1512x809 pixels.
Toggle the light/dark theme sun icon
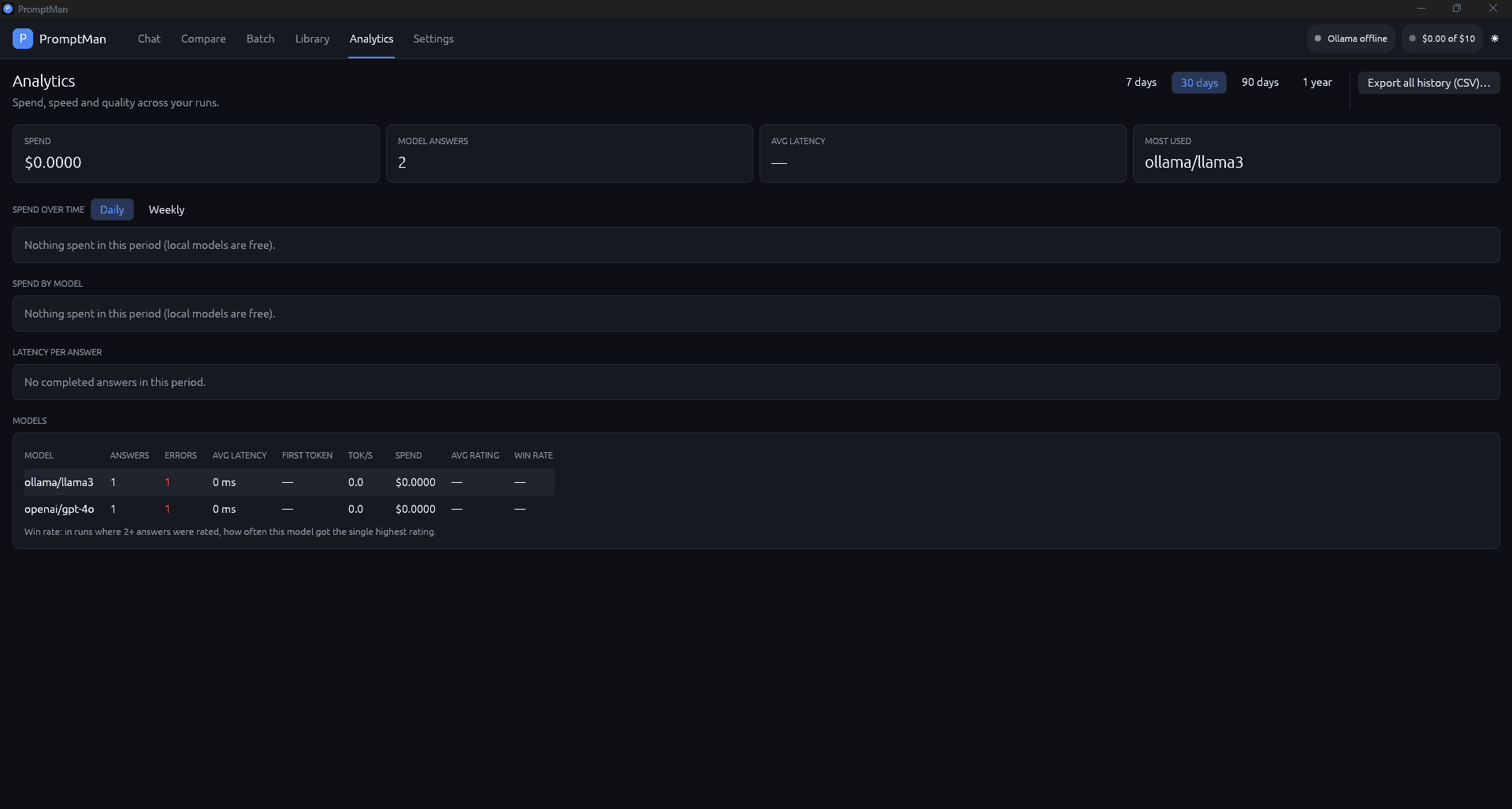click(x=1495, y=39)
